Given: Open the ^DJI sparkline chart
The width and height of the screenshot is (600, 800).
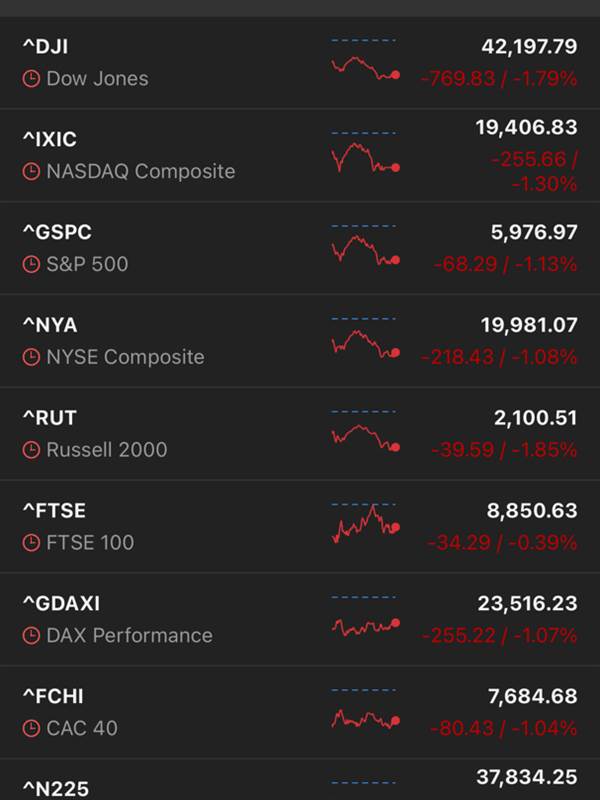Looking at the screenshot, I should tap(365, 60).
